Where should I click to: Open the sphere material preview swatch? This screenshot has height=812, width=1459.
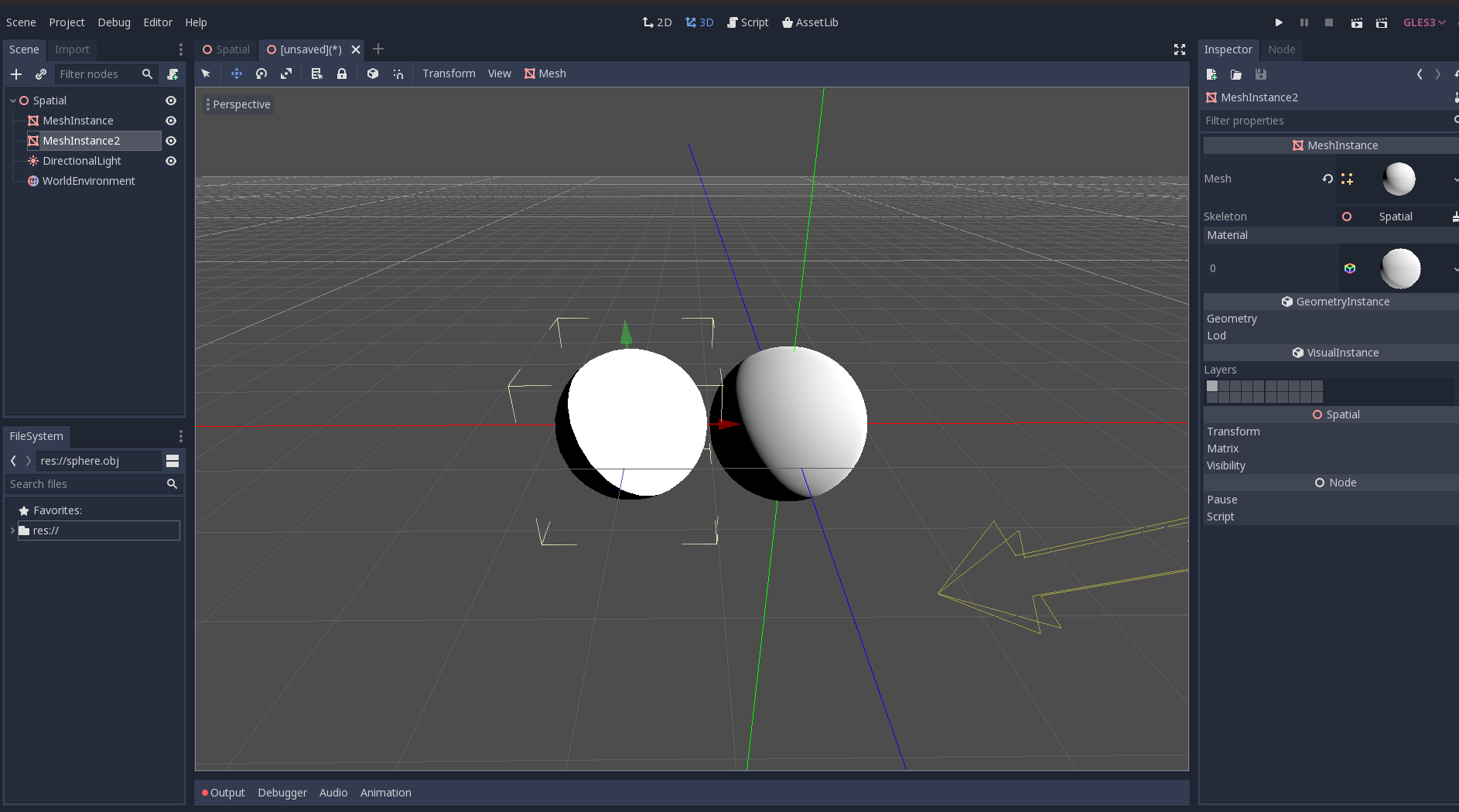1402,268
